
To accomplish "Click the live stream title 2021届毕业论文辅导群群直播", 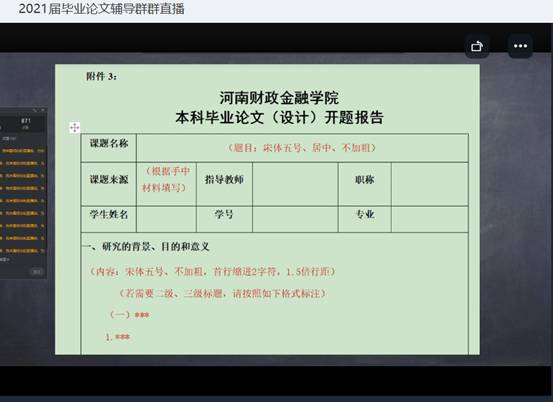I will coord(102,9).
